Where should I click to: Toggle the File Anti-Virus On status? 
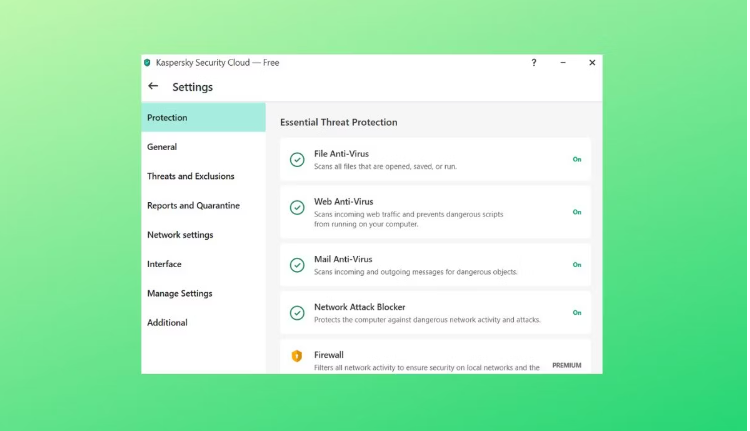(x=577, y=160)
